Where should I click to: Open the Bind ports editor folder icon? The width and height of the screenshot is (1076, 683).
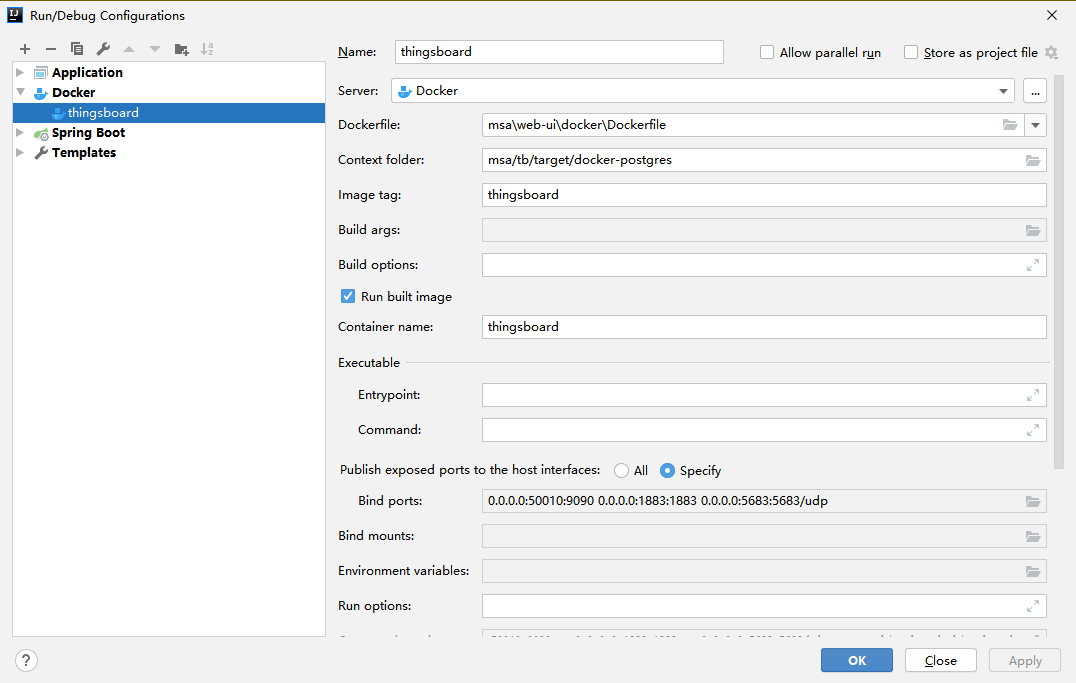tap(1033, 501)
